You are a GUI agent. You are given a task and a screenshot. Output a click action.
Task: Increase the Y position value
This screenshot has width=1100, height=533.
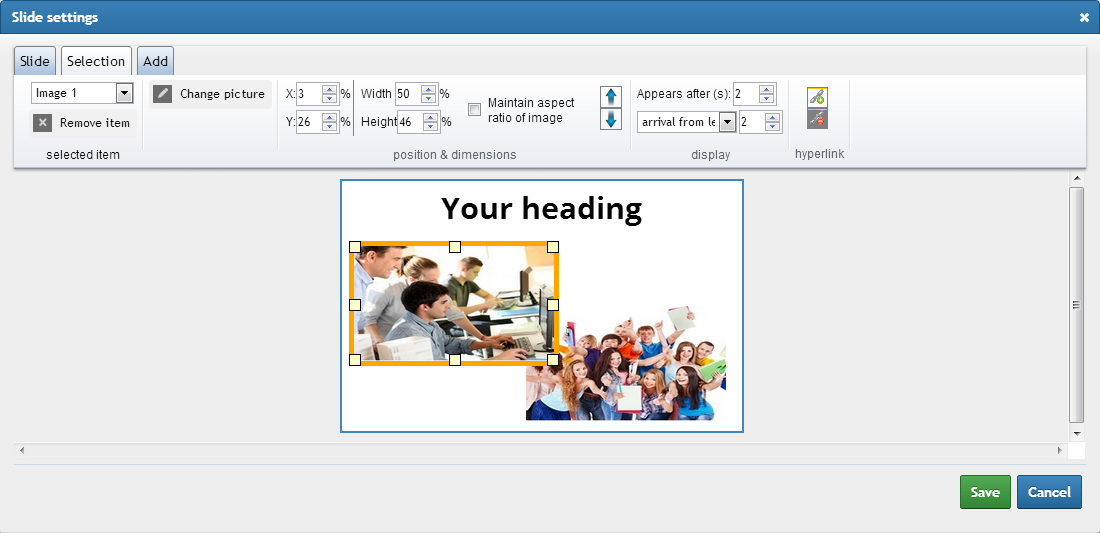coord(330,118)
